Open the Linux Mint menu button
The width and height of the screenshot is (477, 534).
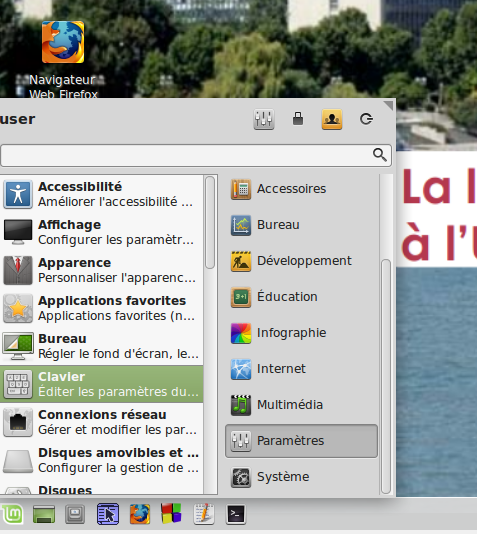12,514
